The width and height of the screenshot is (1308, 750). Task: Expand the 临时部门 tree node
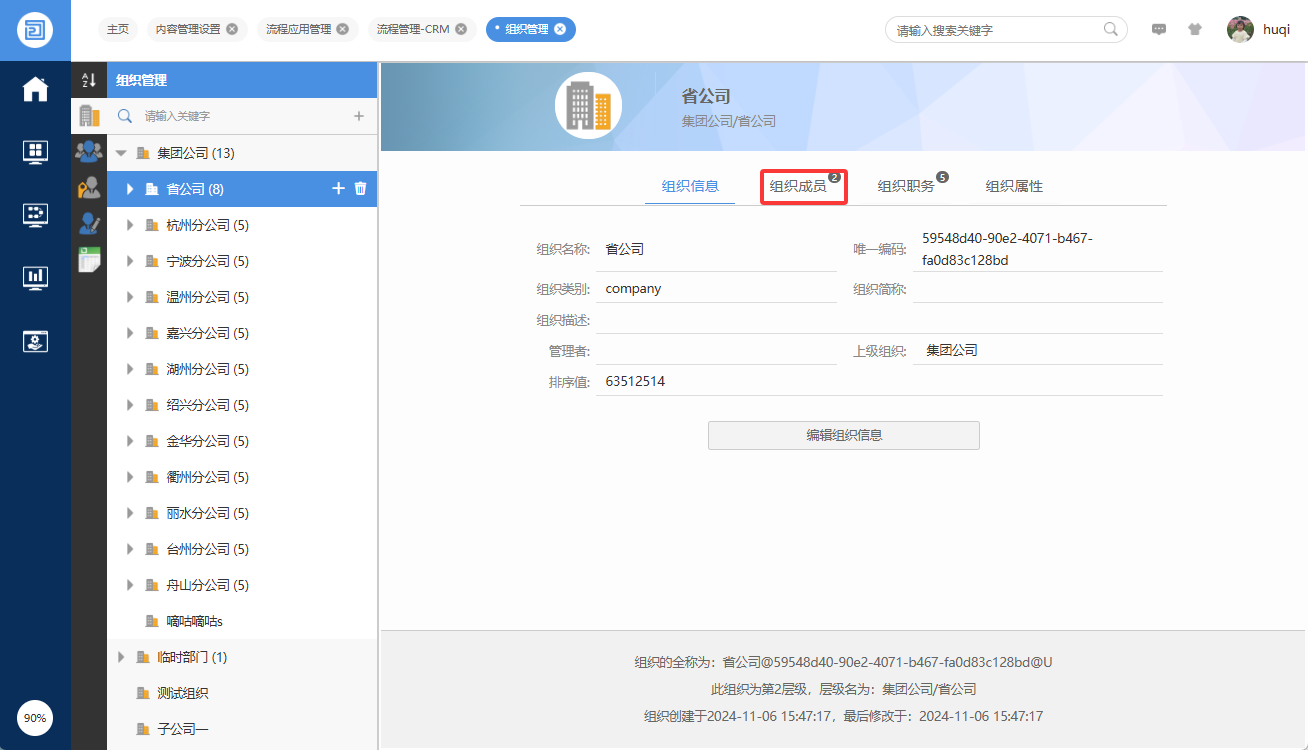121,657
